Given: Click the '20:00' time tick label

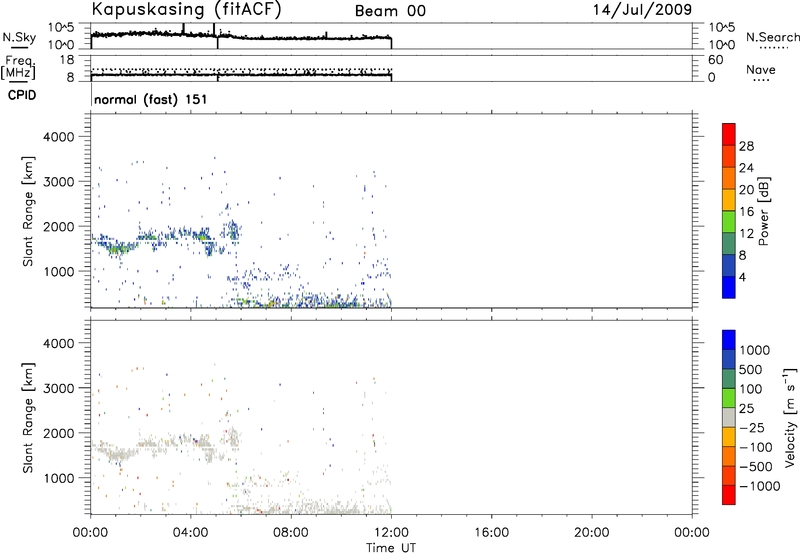Looking at the screenshot, I should pos(592,533).
